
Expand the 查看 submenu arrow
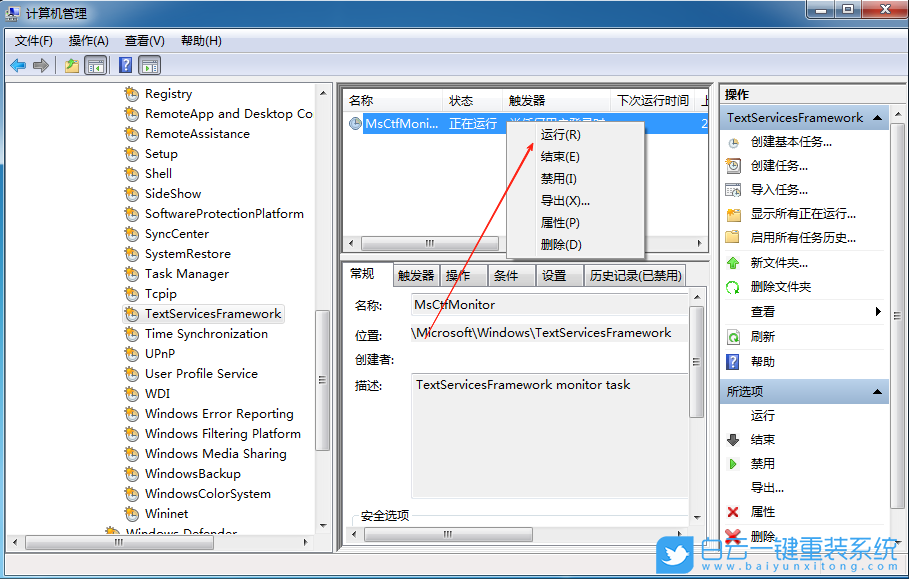pyautogui.click(x=878, y=309)
